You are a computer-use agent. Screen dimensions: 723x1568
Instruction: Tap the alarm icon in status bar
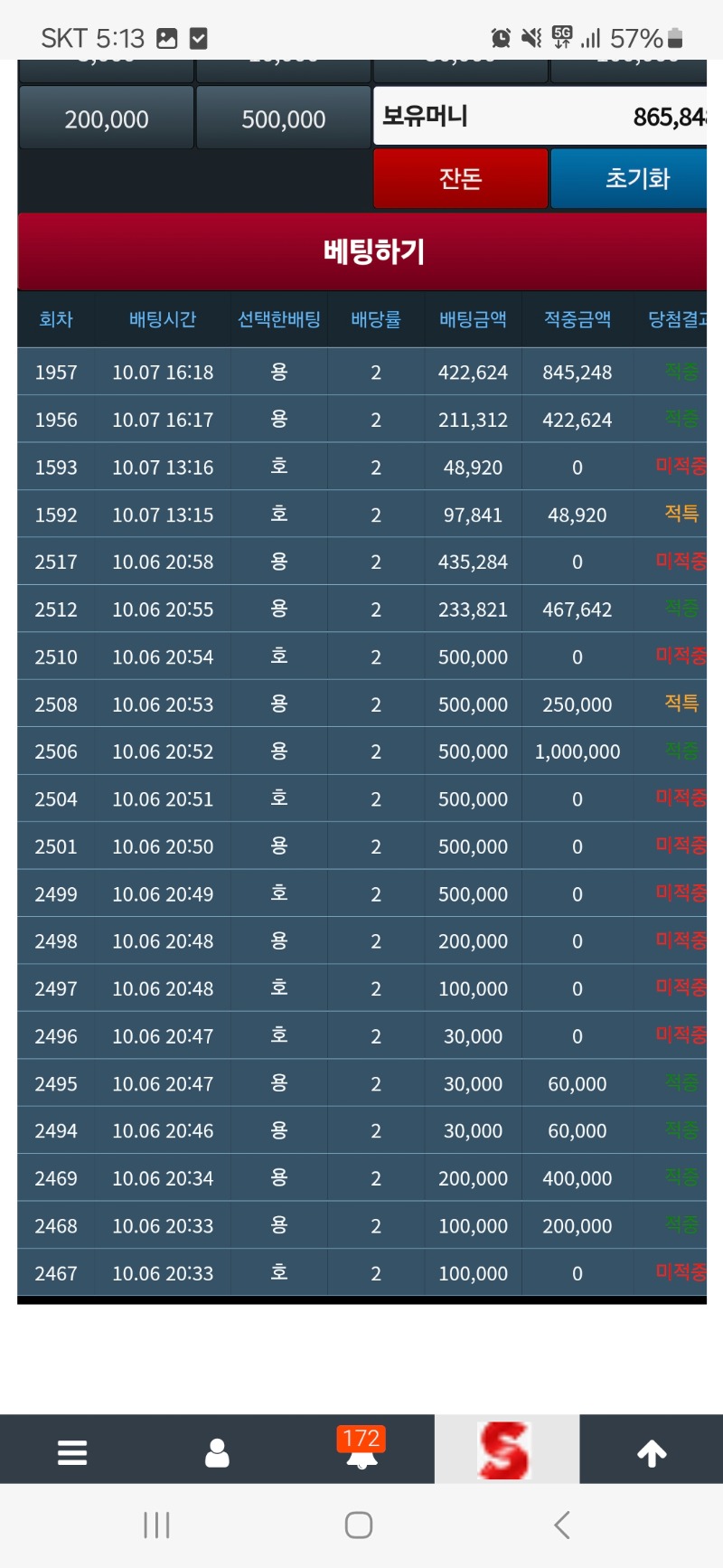[x=501, y=38]
